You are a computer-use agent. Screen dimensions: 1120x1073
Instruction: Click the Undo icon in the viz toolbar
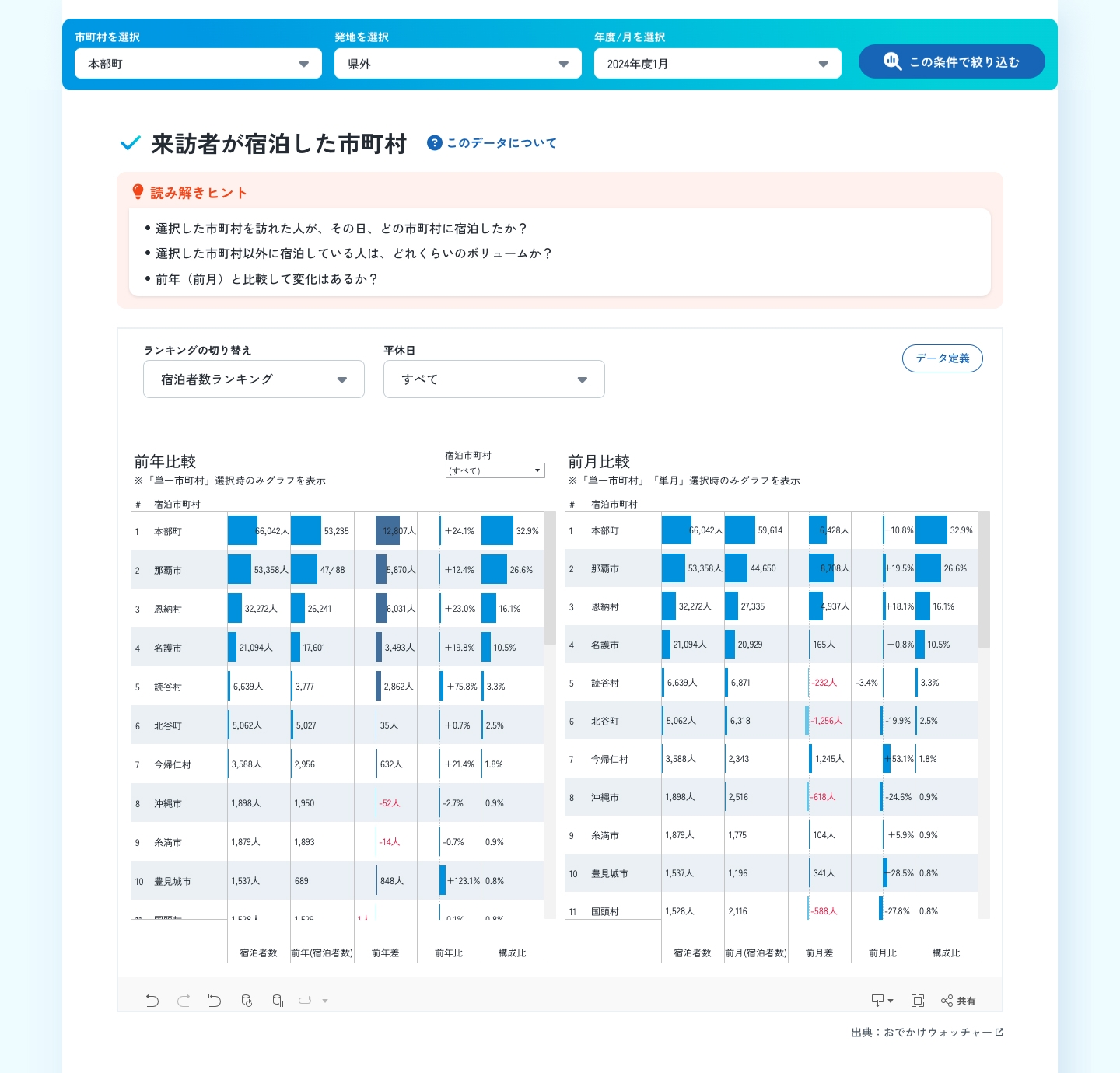152,1001
